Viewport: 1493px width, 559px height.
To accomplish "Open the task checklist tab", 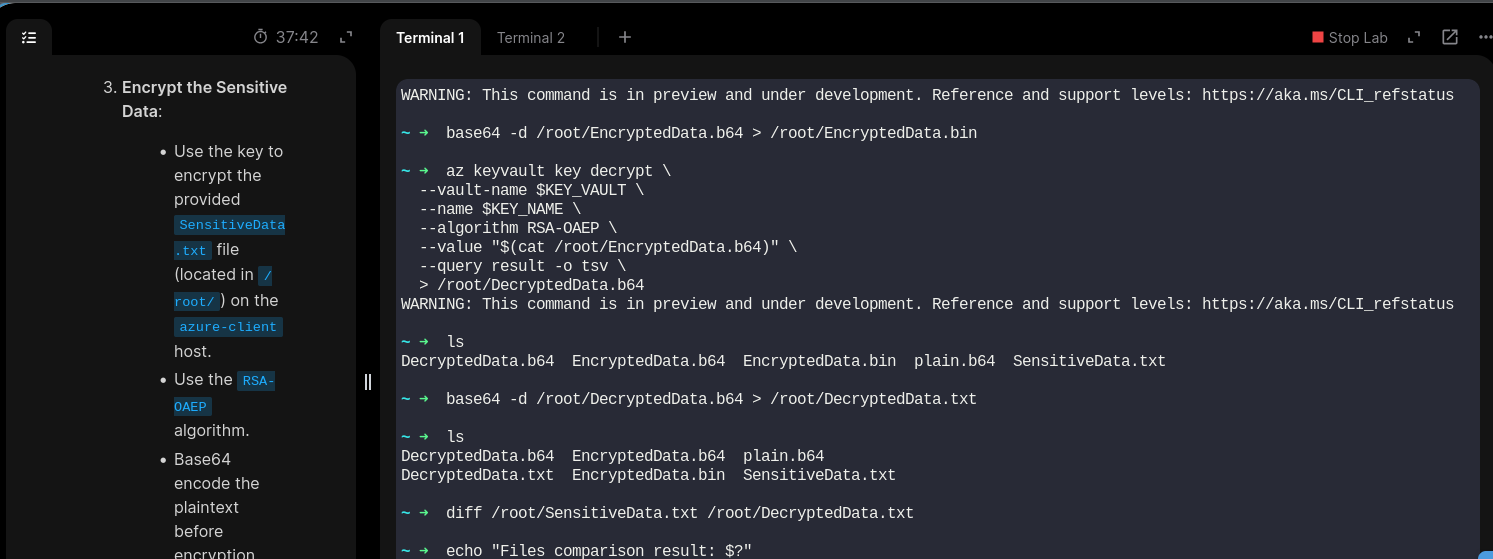I will 29,38.
